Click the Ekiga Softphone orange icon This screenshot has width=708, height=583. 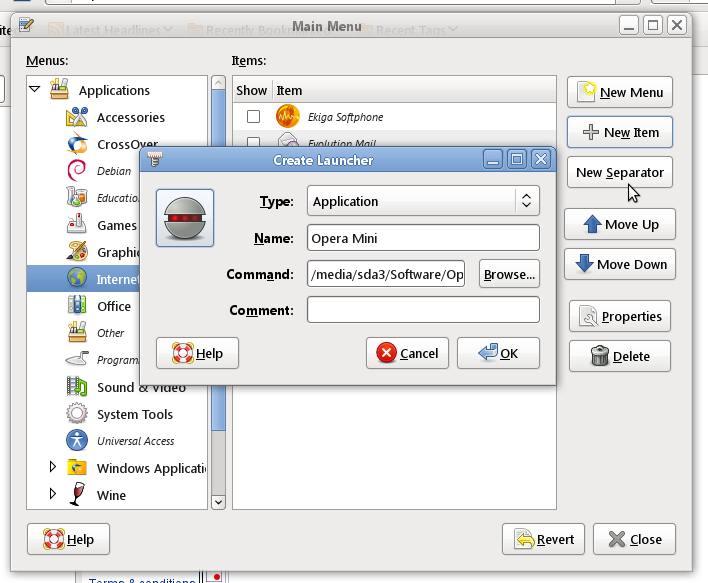point(288,117)
